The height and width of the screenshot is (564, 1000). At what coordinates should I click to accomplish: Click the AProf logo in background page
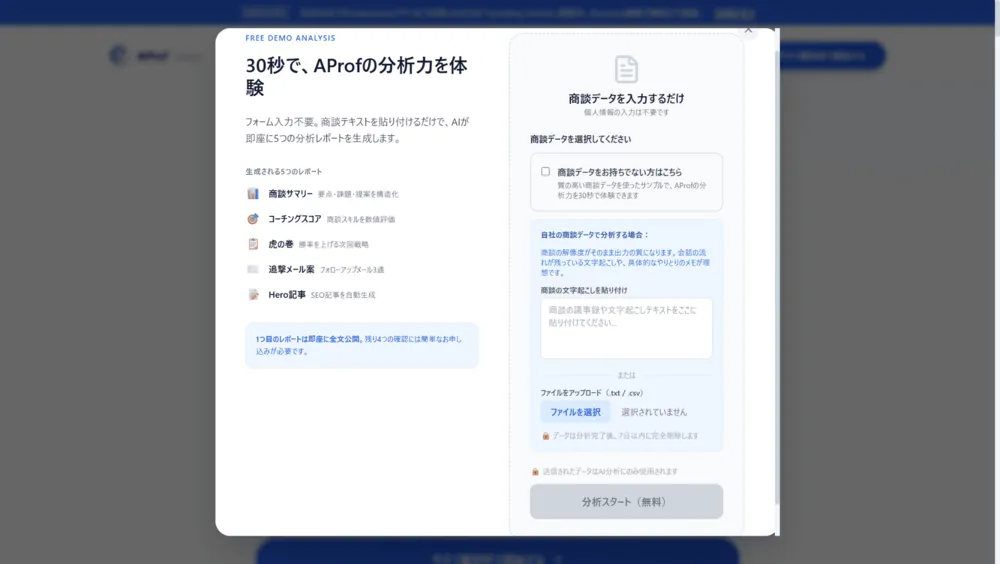(x=139, y=56)
